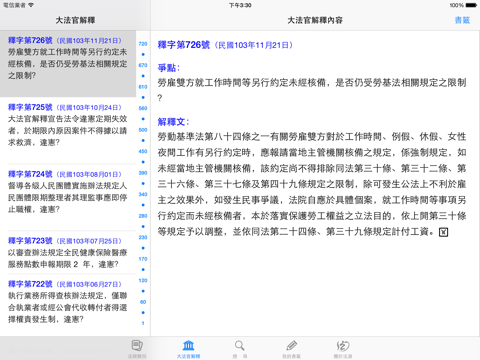
Task: Jump to index number 390
Action: coord(143,173)
